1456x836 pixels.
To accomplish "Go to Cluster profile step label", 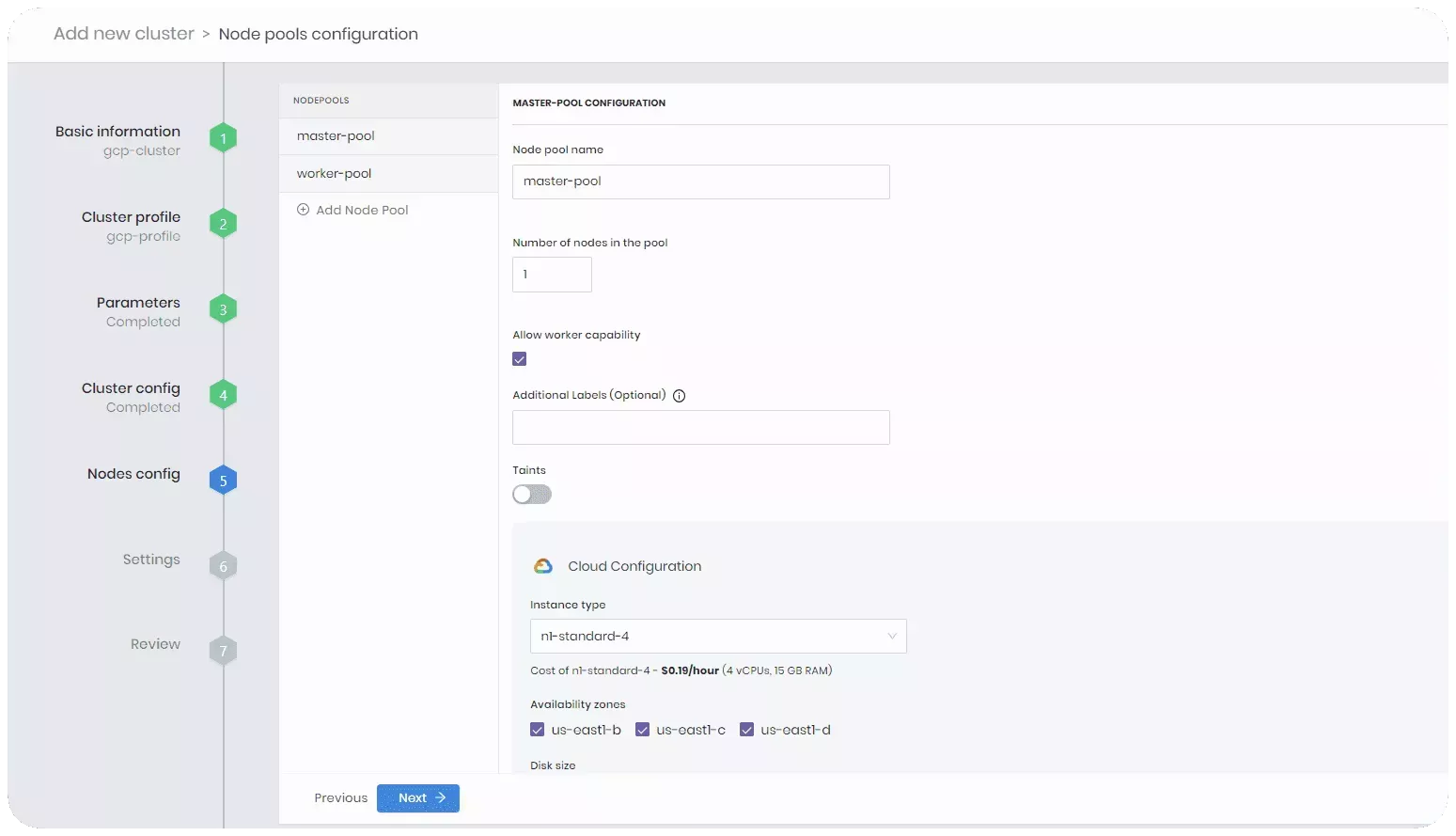I will click(x=131, y=217).
